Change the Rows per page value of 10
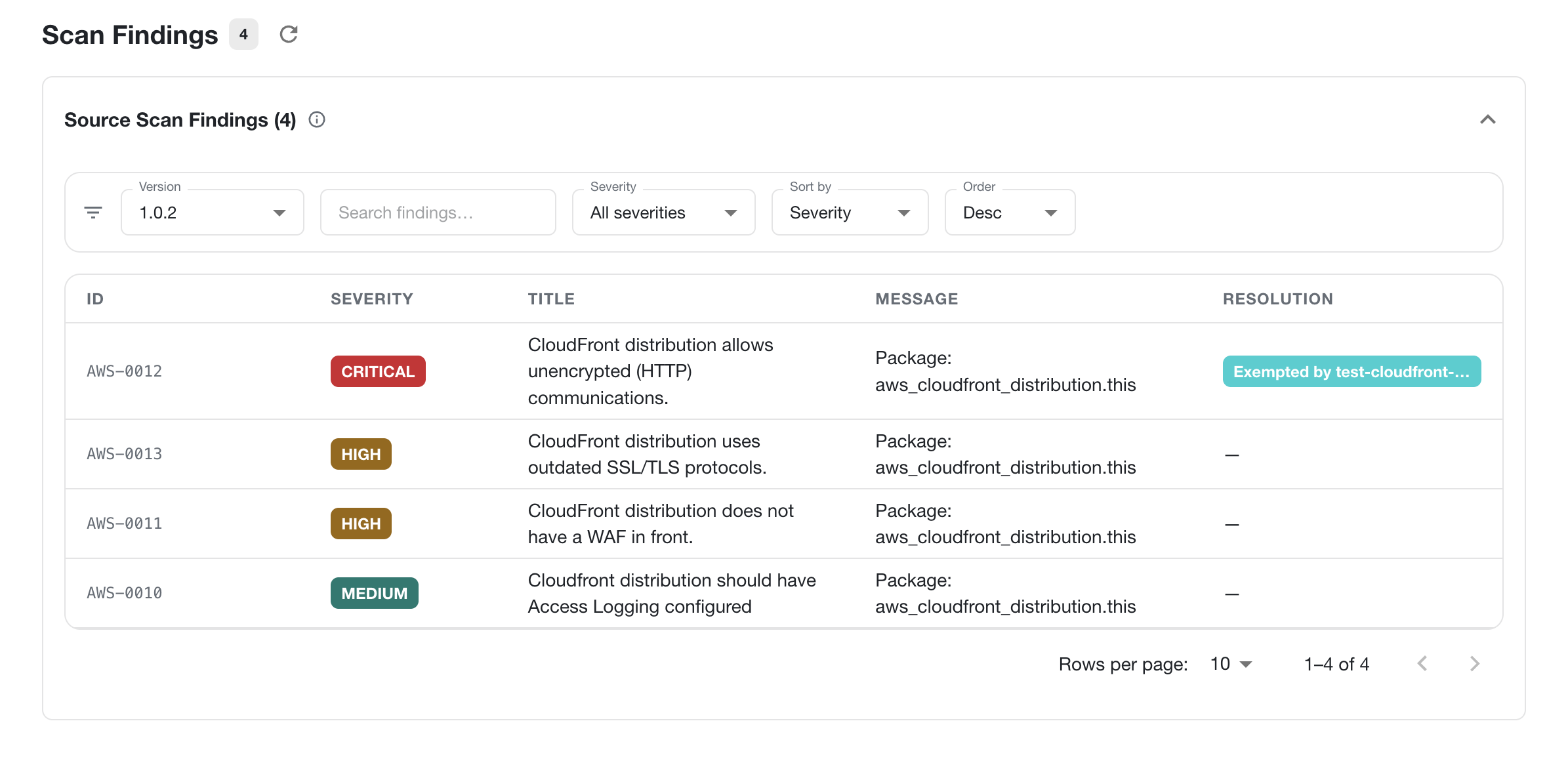 [1231, 664]
